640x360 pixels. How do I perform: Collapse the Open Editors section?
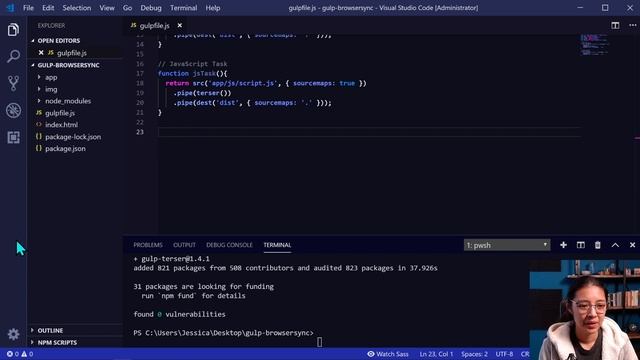pyautogui.click(x=33, y=41)
